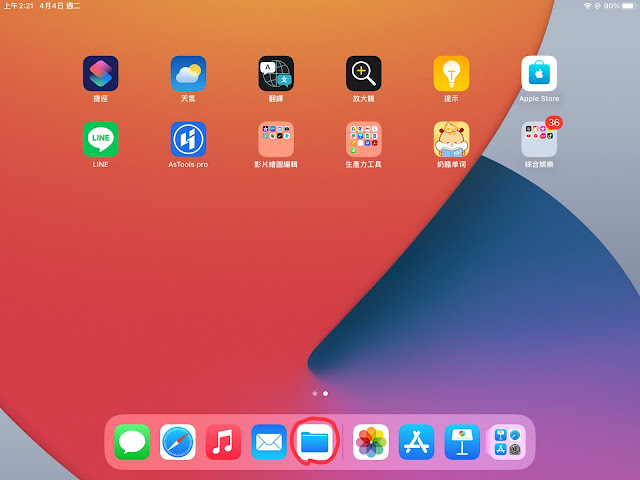Screen dimensions: 640x480
Task: Open the Tips app (提示)
Action: pos(451,73)
